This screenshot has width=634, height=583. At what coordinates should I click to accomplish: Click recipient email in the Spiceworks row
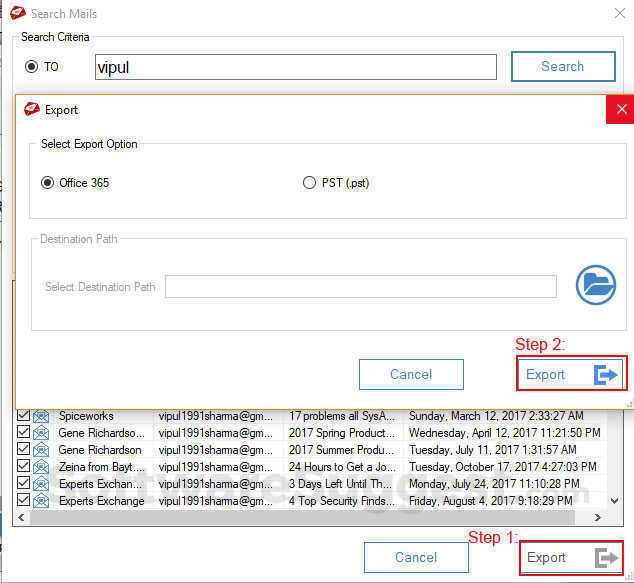pyautogui.click(x=216, y=416)
